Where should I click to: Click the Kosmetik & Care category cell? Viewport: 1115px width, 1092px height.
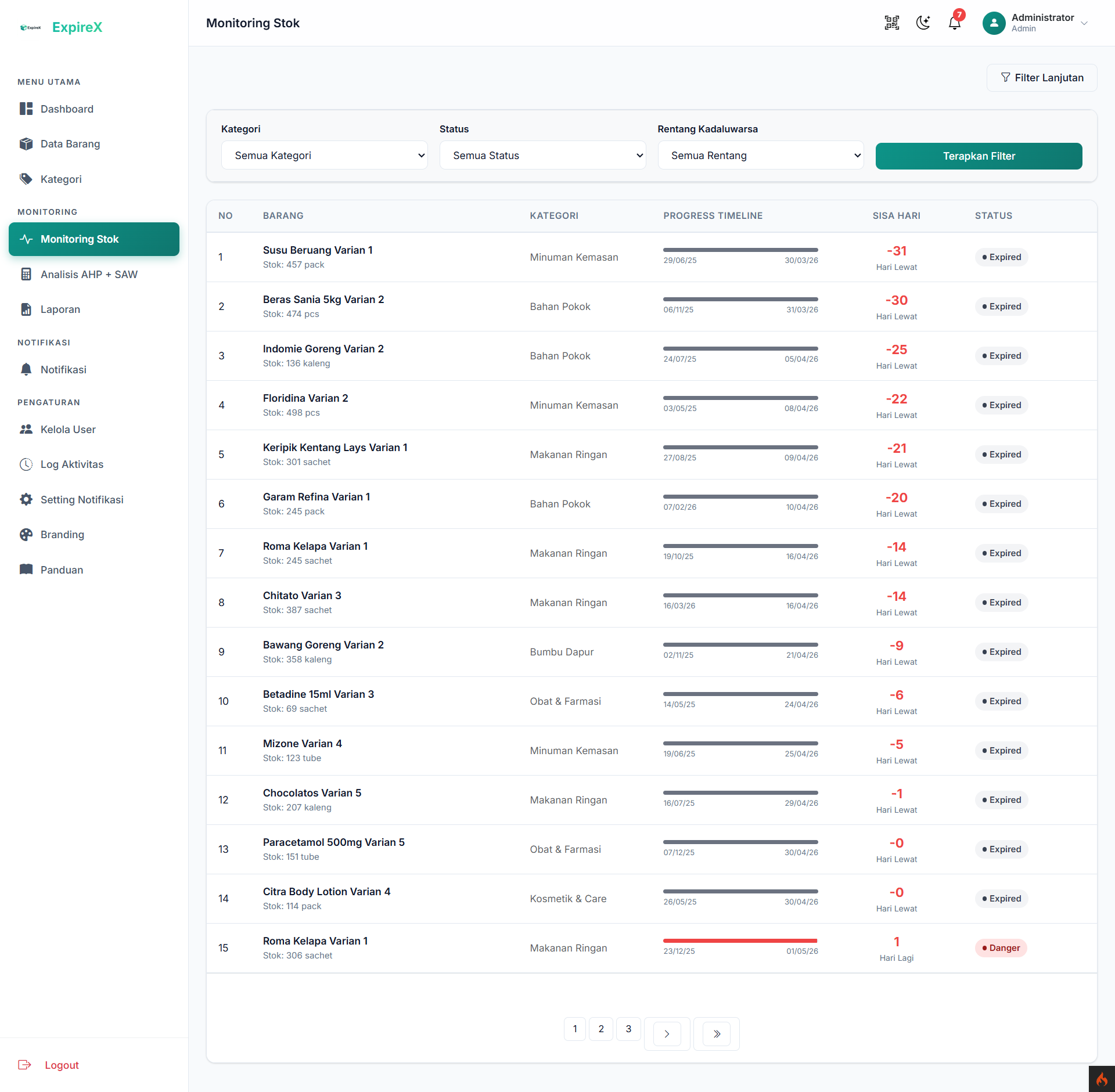[x=568, y=899]
